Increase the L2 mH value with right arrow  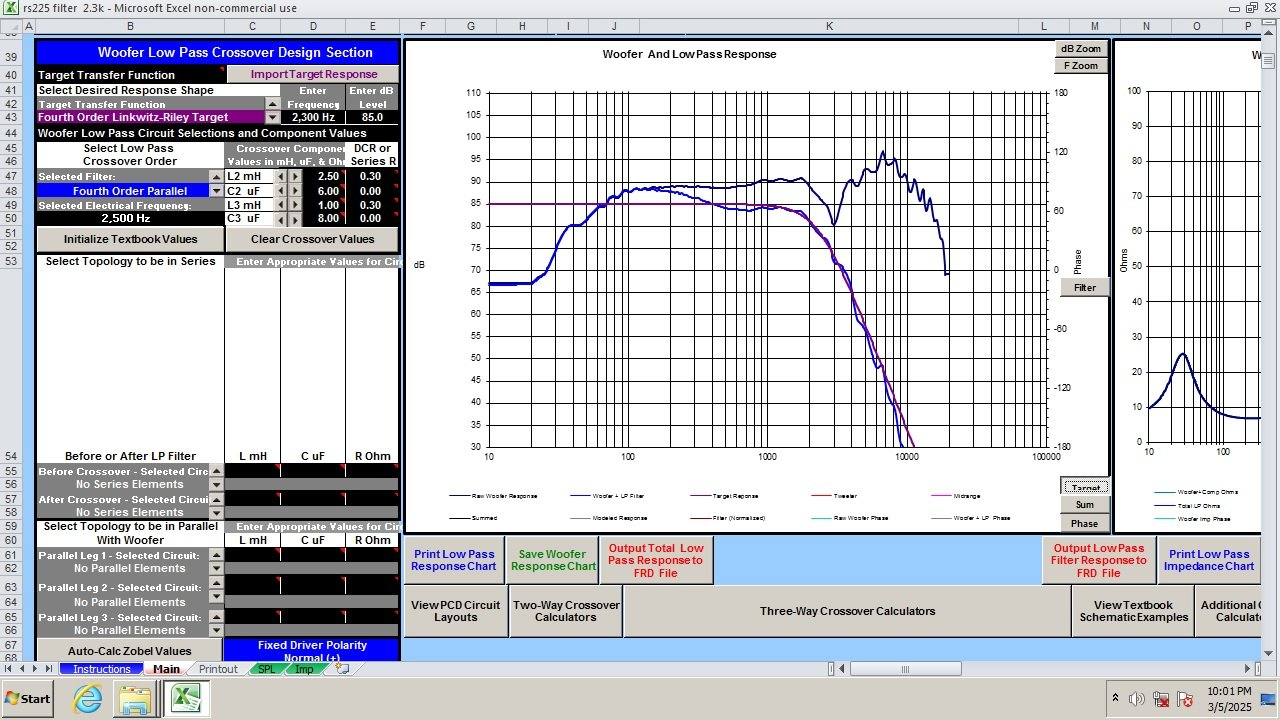pyautogui.click(x=295, y=176)
